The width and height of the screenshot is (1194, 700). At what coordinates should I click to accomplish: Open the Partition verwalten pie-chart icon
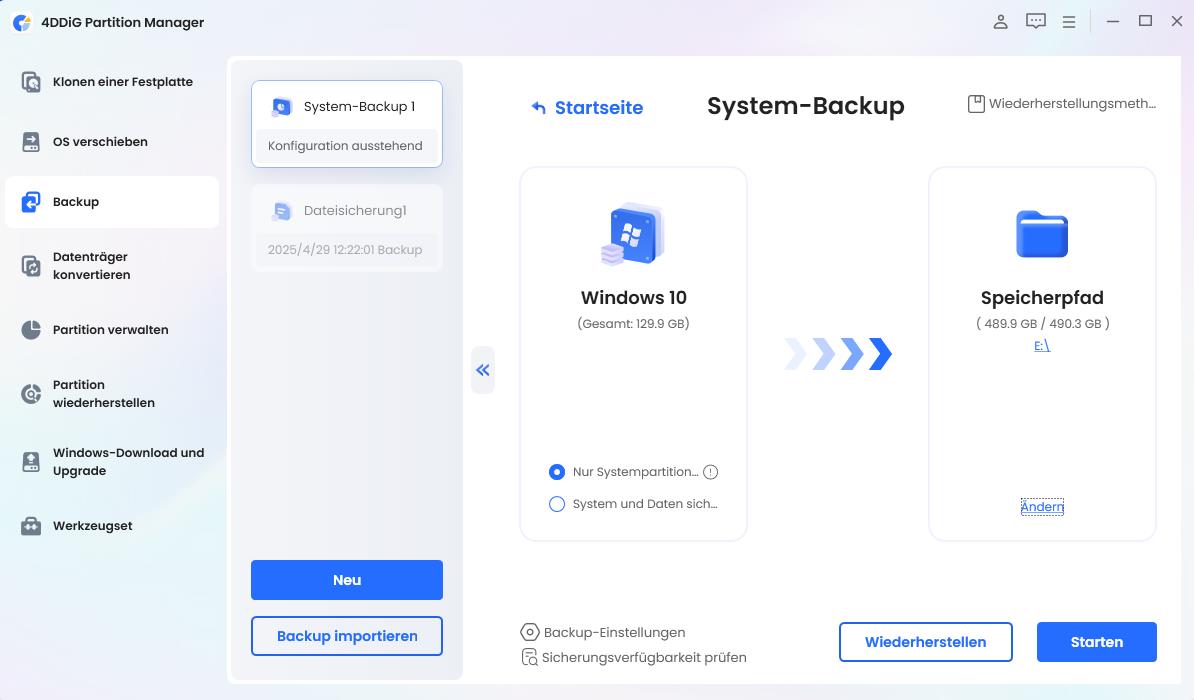(x=30, y=330)
